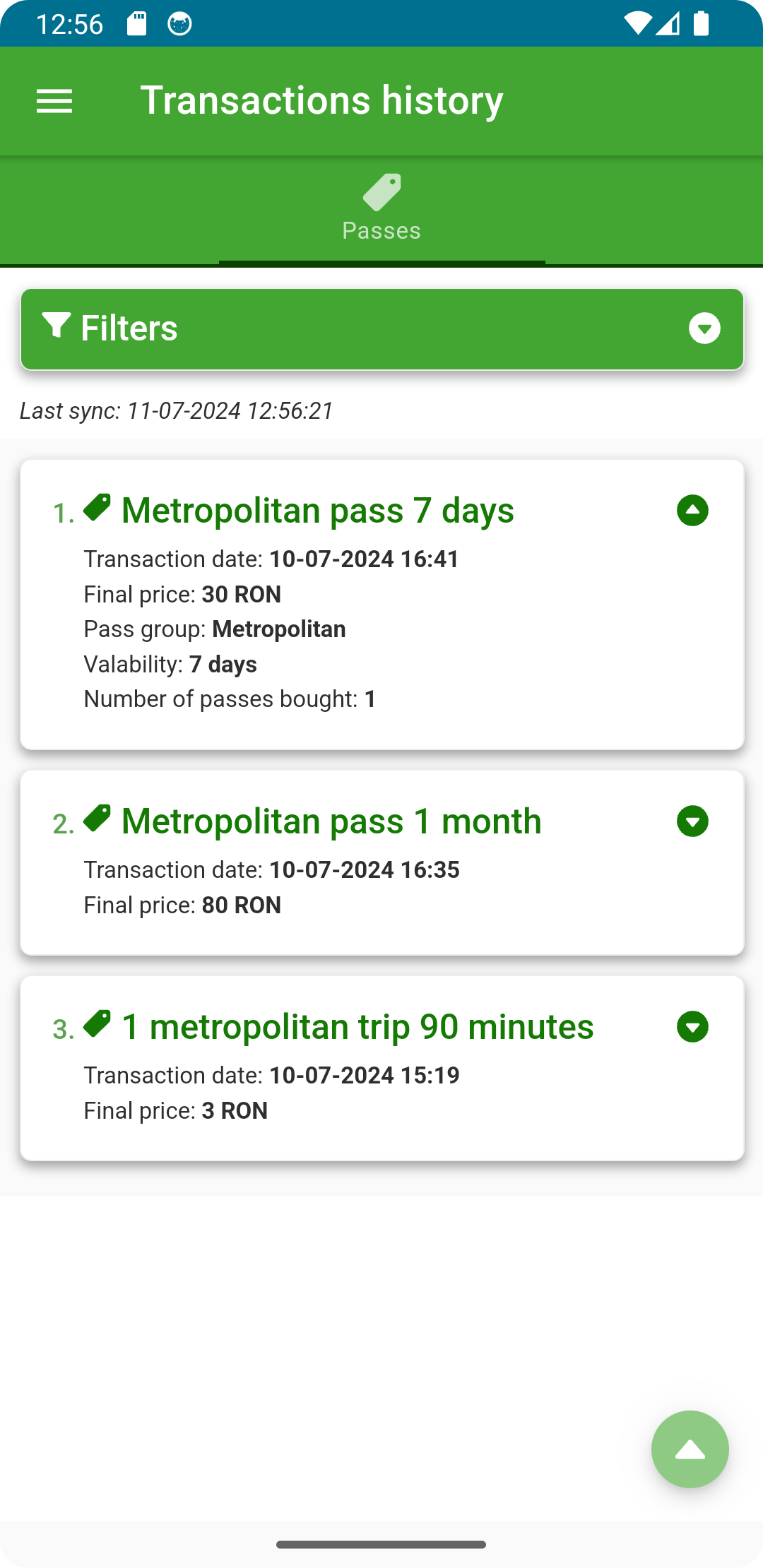Select the Passes tab label
Screen dimensions: 763x1568
pos(381,231)
